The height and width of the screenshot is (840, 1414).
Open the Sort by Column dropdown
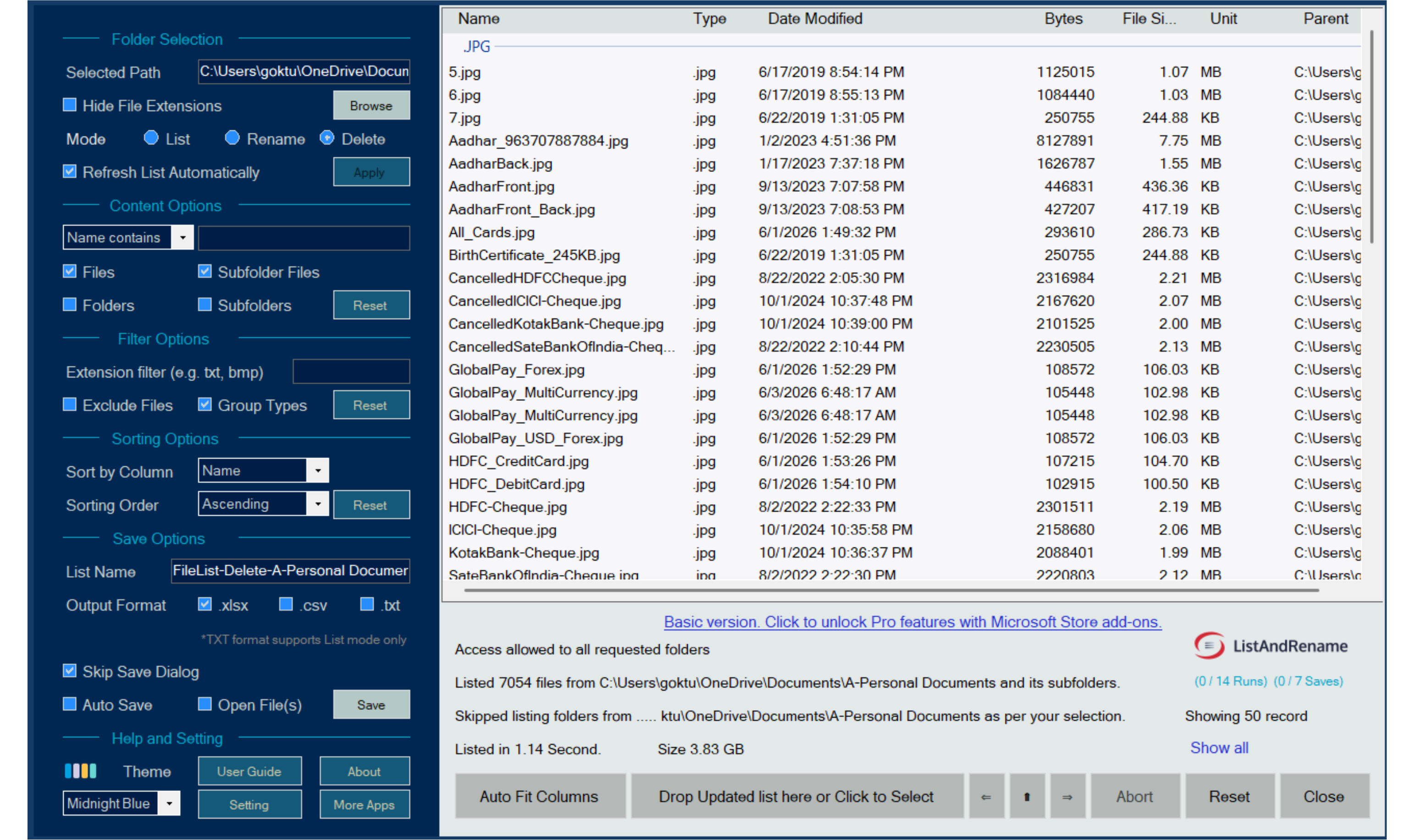(x=318, y=470)
